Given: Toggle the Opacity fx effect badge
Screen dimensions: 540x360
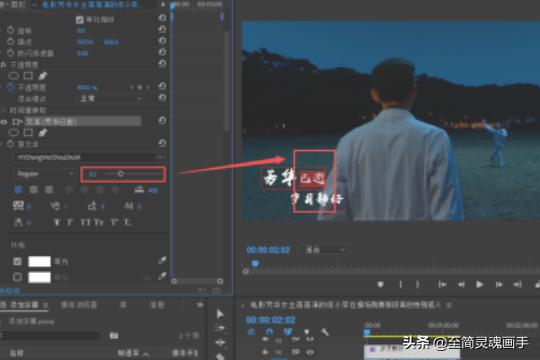Looking at the screenshot, I should tap(3, 64).
